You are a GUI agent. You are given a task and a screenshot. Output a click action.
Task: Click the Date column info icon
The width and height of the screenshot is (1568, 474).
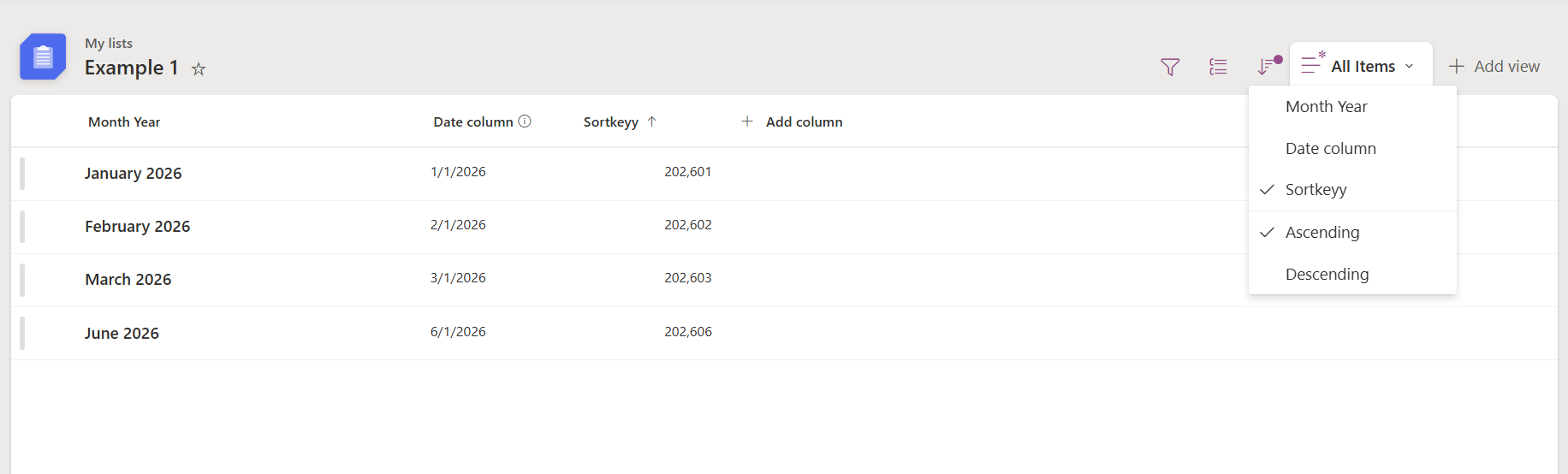[525, 121]
